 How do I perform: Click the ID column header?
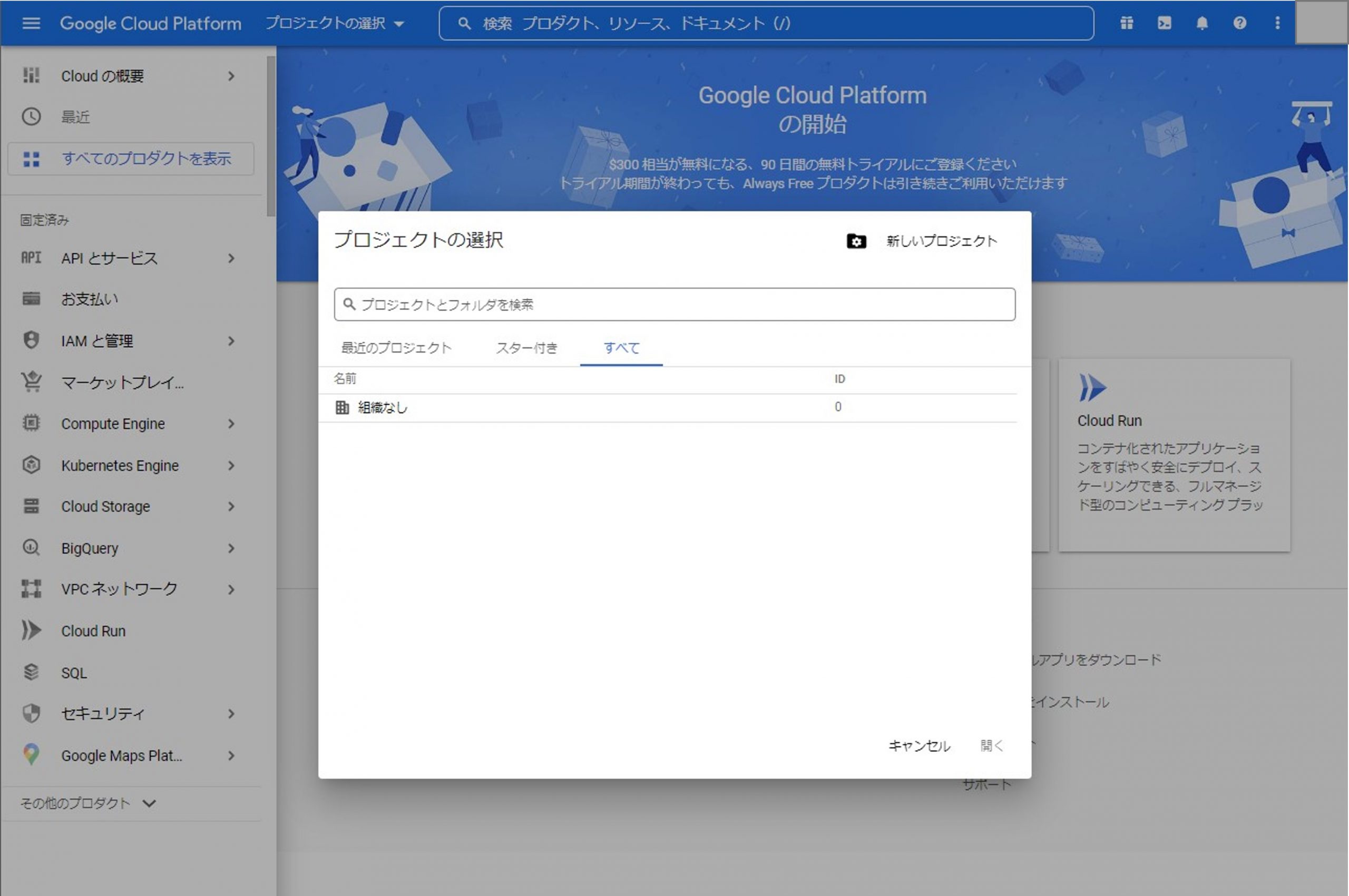point(839,379)
